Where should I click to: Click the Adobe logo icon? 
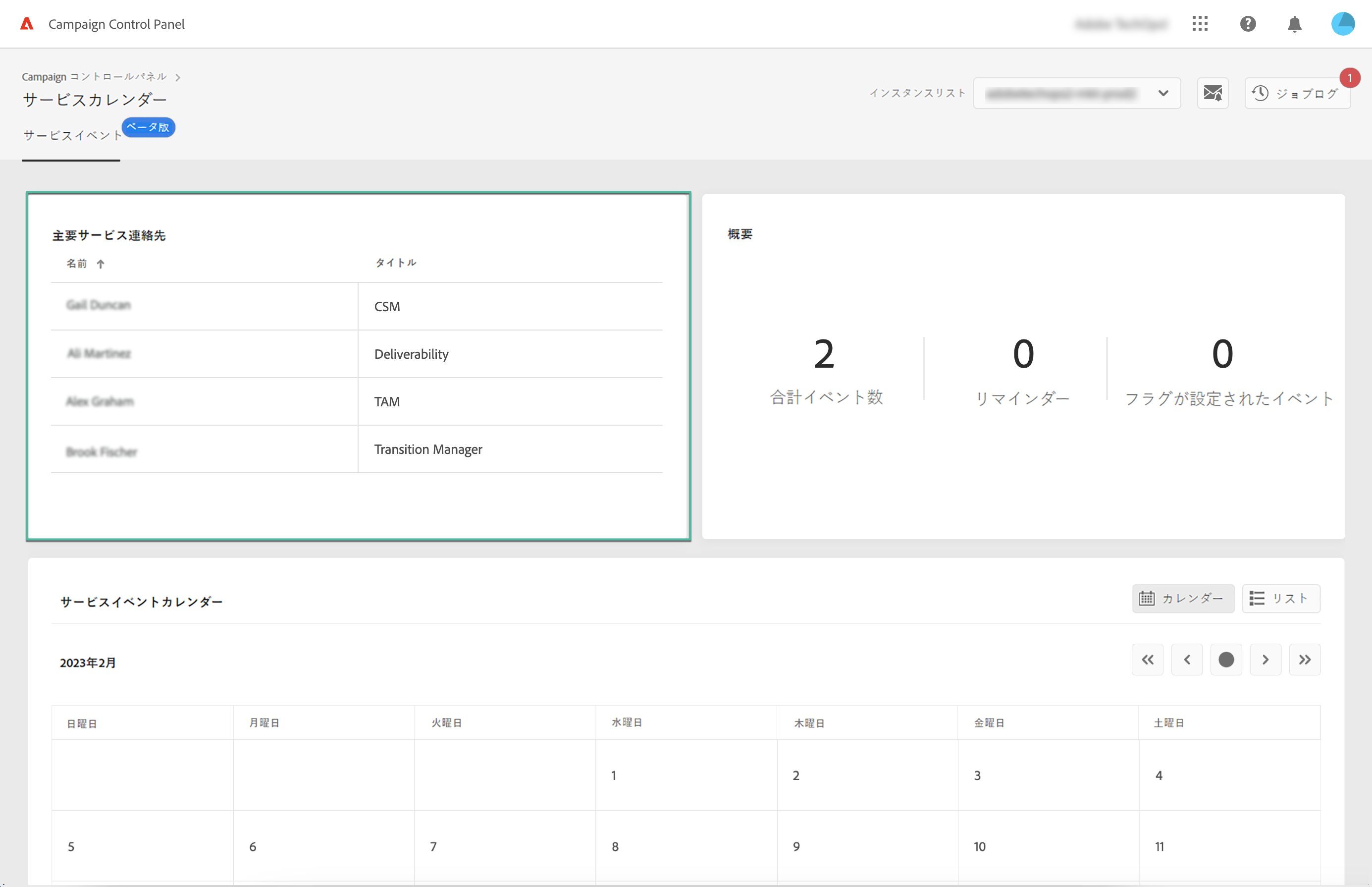(26, 24)
